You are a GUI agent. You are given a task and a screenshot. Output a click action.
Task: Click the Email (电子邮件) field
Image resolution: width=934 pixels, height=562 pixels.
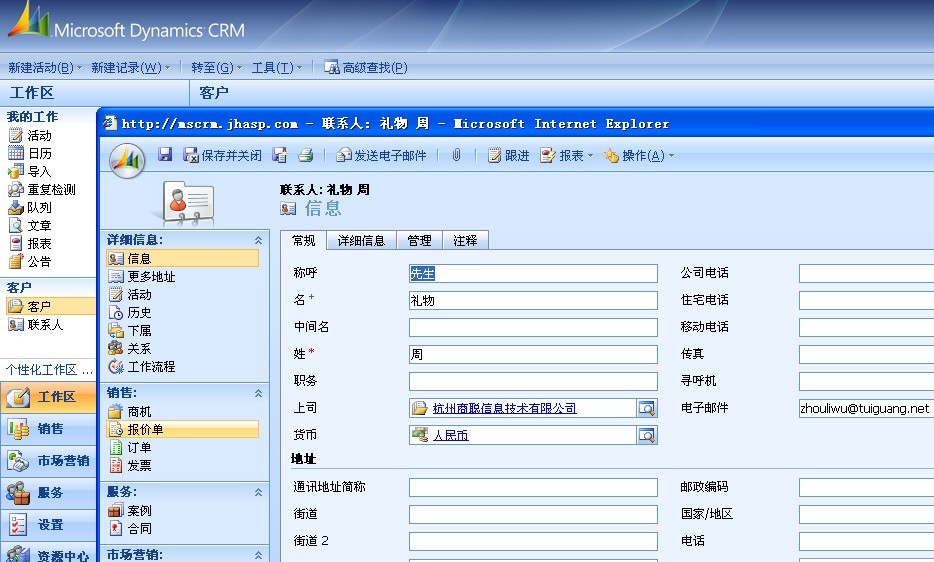click(866, 408)
